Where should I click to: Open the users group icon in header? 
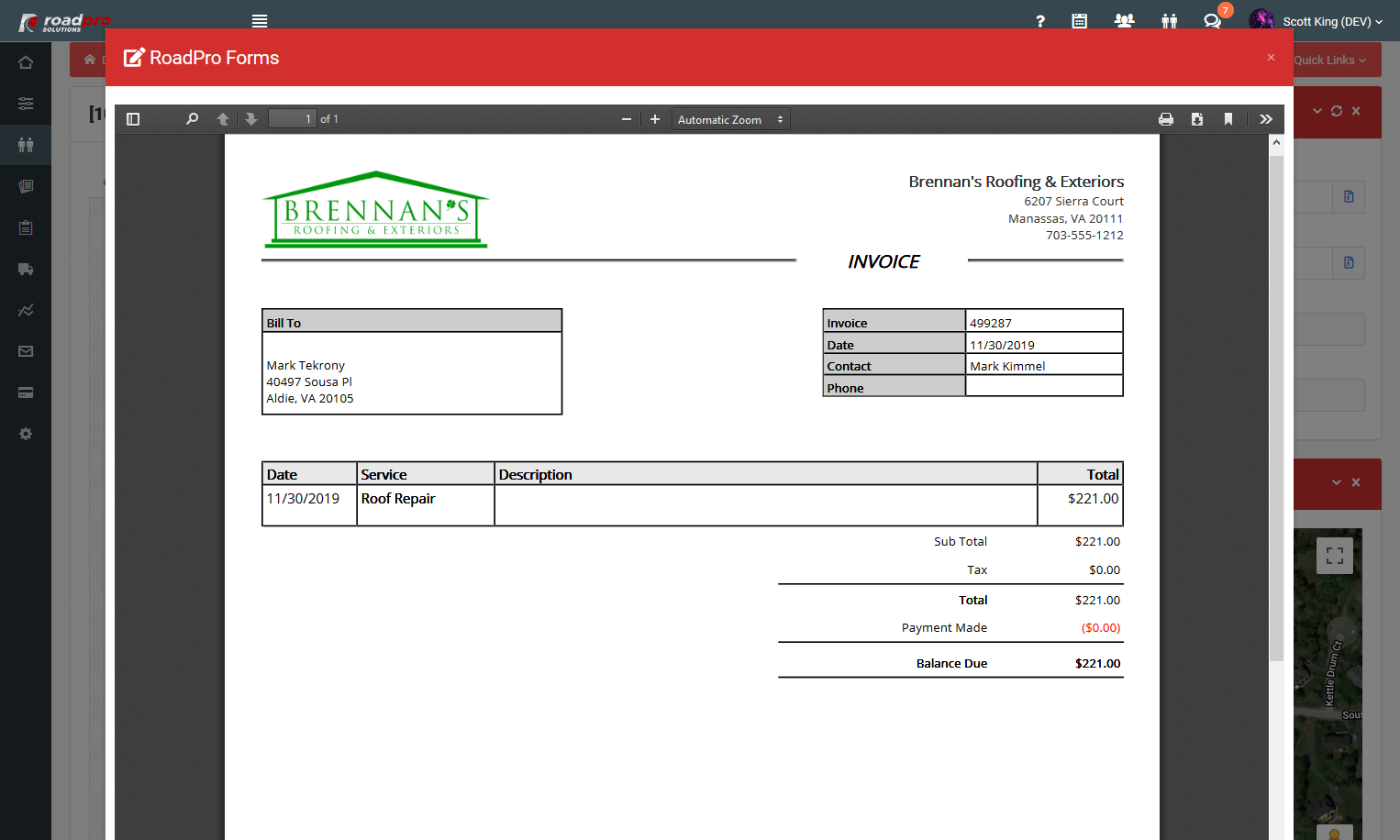pyautogui.click(x=1124, y=21)
